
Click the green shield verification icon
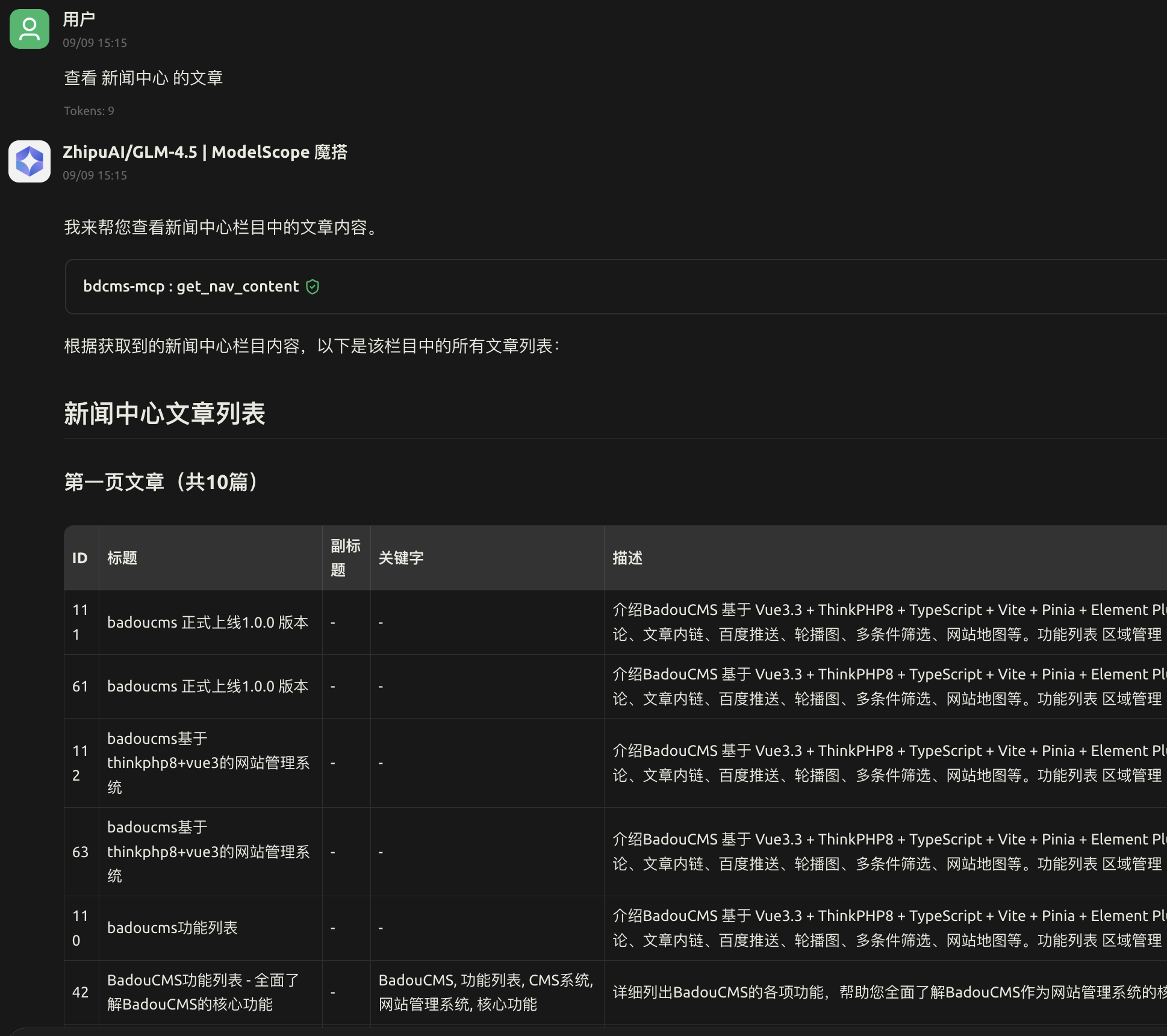click(313, 287)
